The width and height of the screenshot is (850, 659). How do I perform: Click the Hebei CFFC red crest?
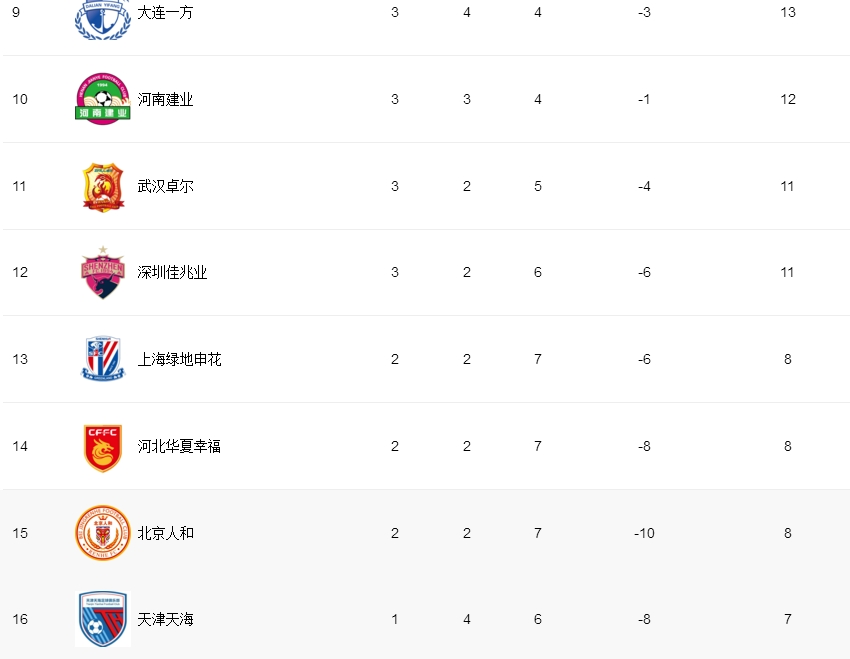pyautogui.click(x=103, y=446)
